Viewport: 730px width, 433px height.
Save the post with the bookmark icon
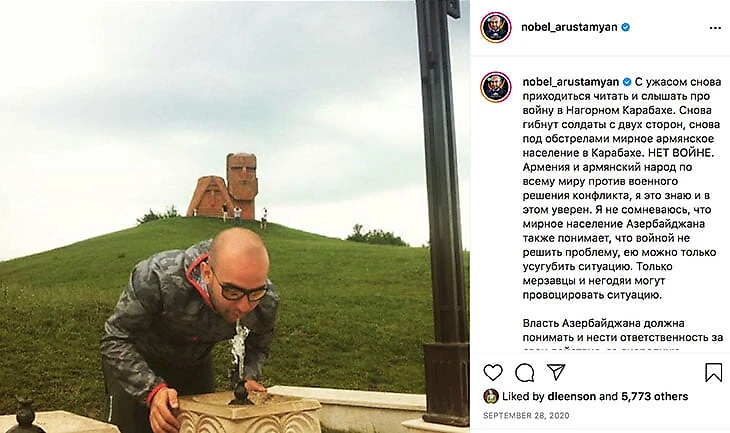click(713, 372)
